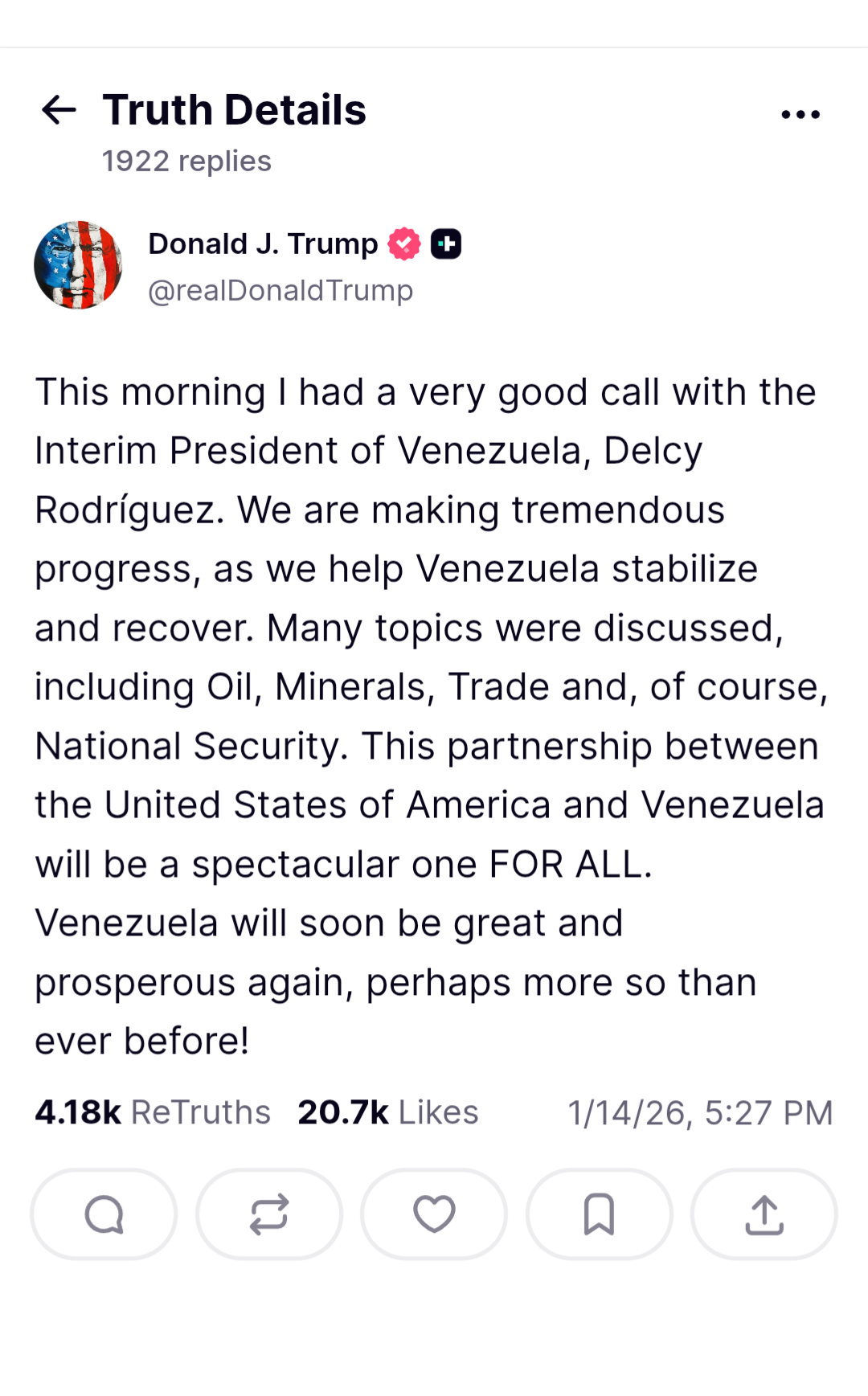Click the post's closing words "ever before!"

142,1042
